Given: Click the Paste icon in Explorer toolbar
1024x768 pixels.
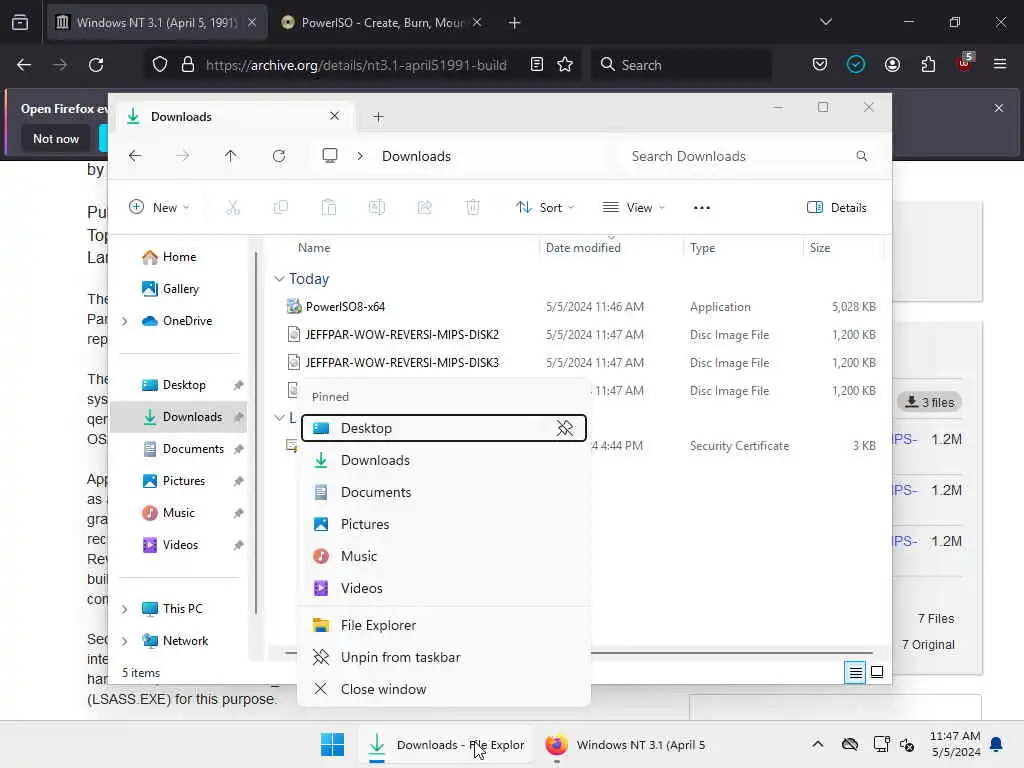Looking at the screenshot, I should 328,208.
